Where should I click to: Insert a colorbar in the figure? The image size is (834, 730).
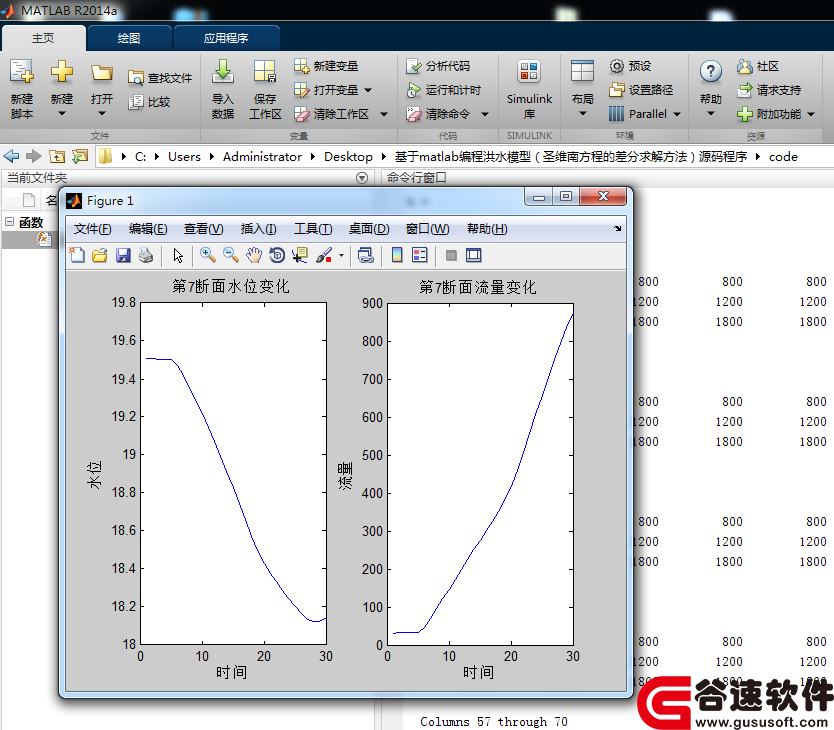click(397, 255)
